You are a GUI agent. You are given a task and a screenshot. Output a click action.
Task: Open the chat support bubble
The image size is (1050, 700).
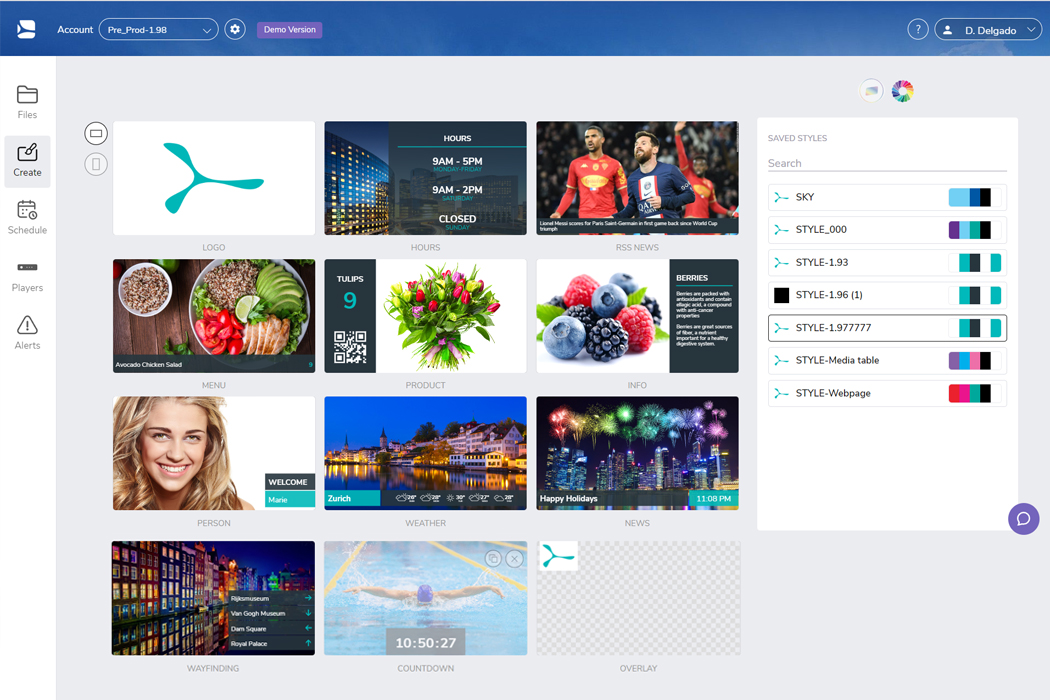[x=1023, y=519]
